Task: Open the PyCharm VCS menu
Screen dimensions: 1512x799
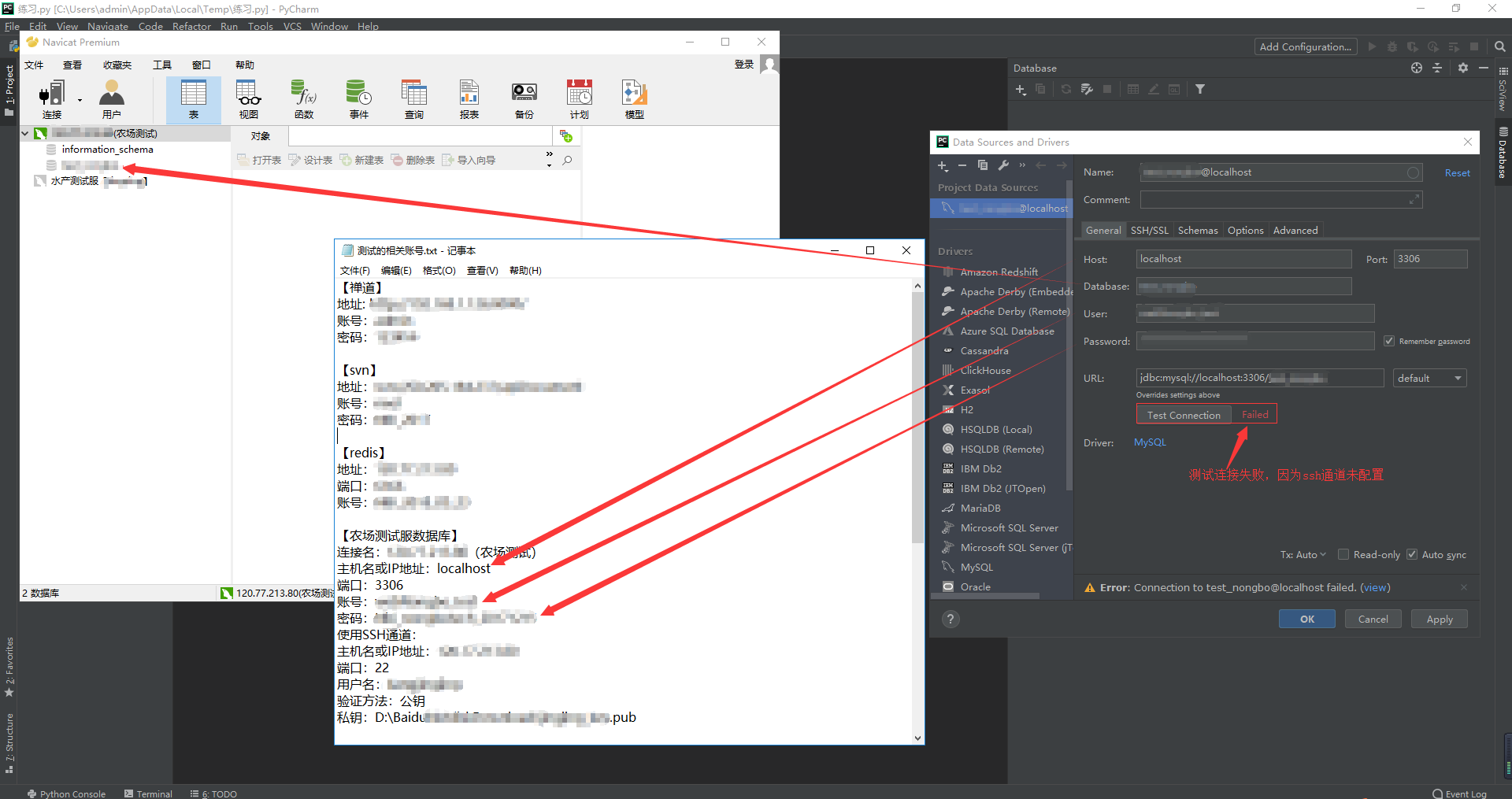Action: pyautogui.click(x=292, y=26)
